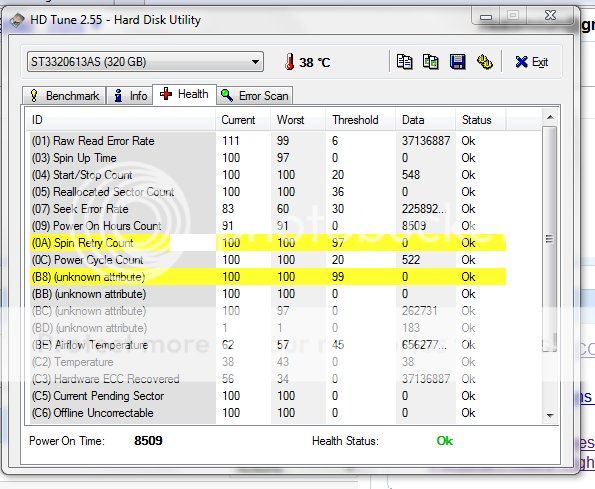The width and height of the screenshot is (595, 489).
Task: Sort by the Current column header
Action: tap(243, 120)
